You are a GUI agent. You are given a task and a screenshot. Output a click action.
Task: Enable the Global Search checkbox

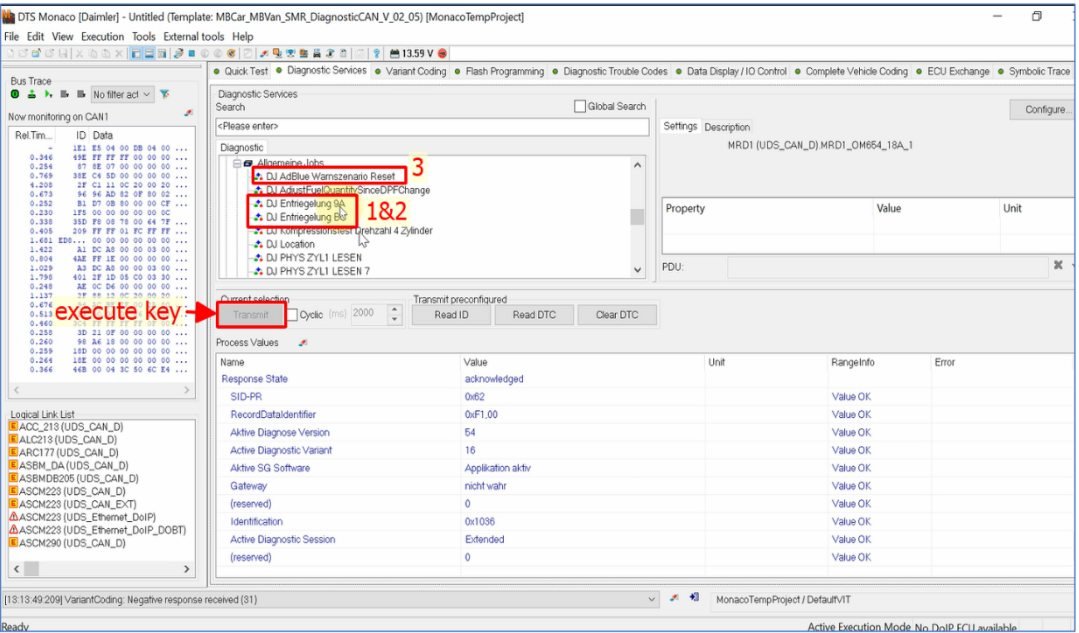point(580,107)
